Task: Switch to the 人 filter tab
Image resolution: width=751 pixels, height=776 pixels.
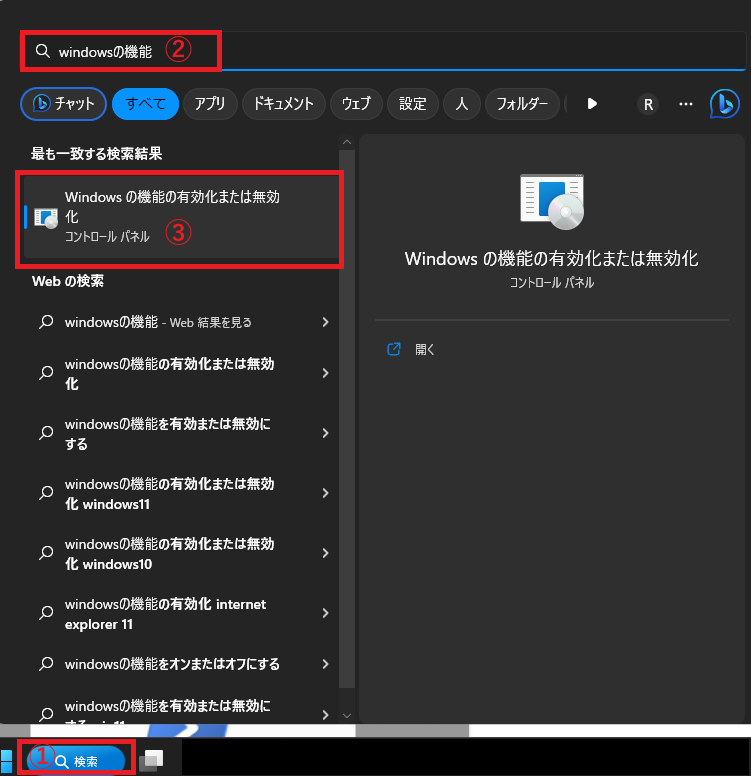Action: click(462, 104)
